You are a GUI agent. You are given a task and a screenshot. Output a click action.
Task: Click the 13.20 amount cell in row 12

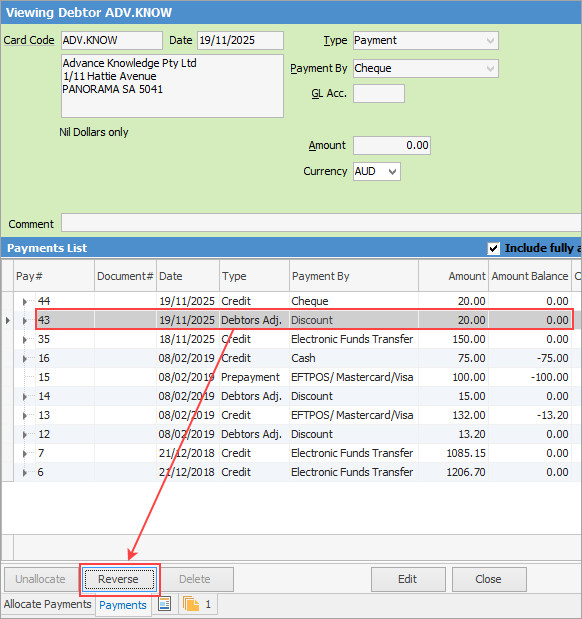(453, 434)
